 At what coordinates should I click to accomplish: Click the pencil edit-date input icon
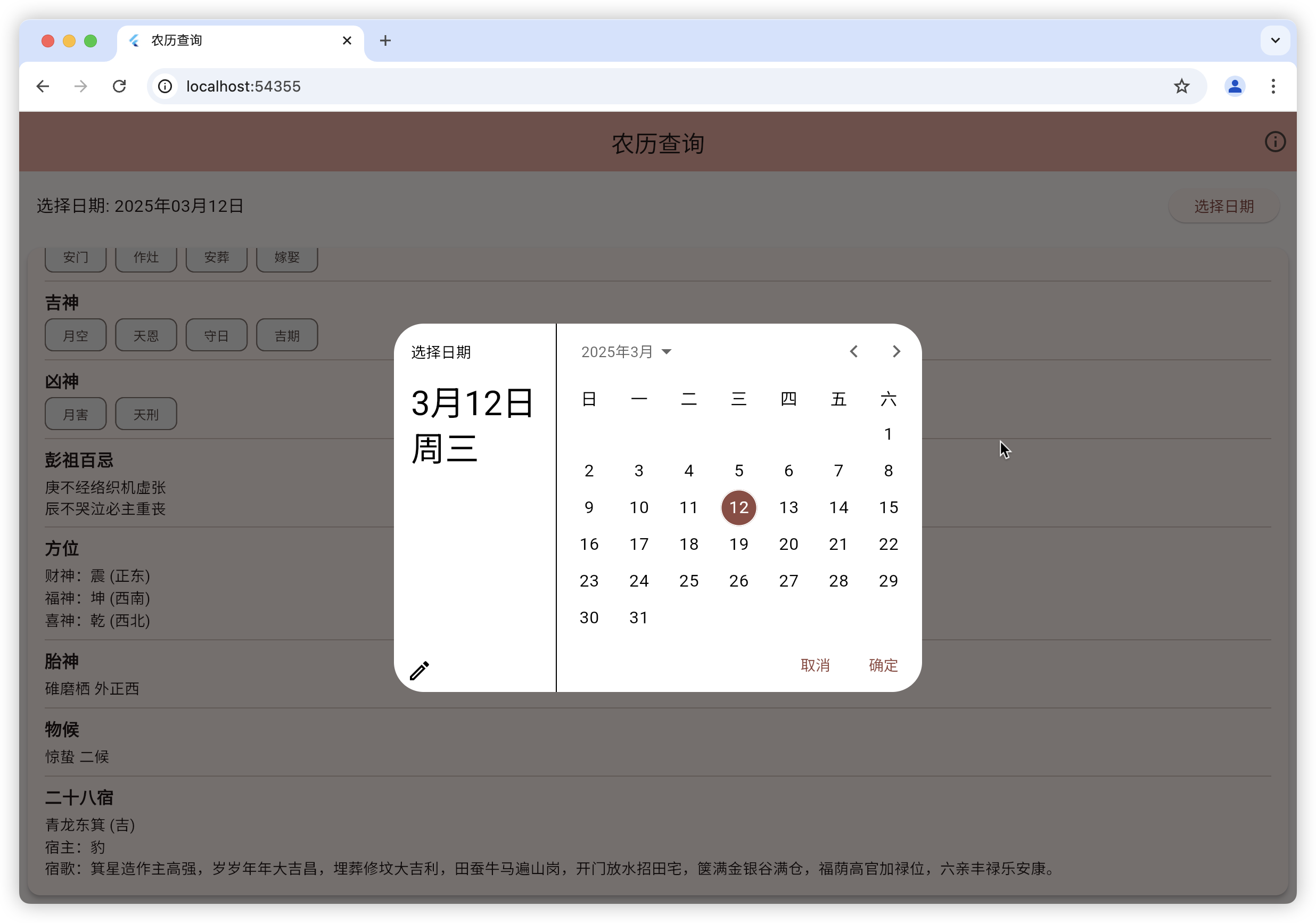(x=419, y=670)
